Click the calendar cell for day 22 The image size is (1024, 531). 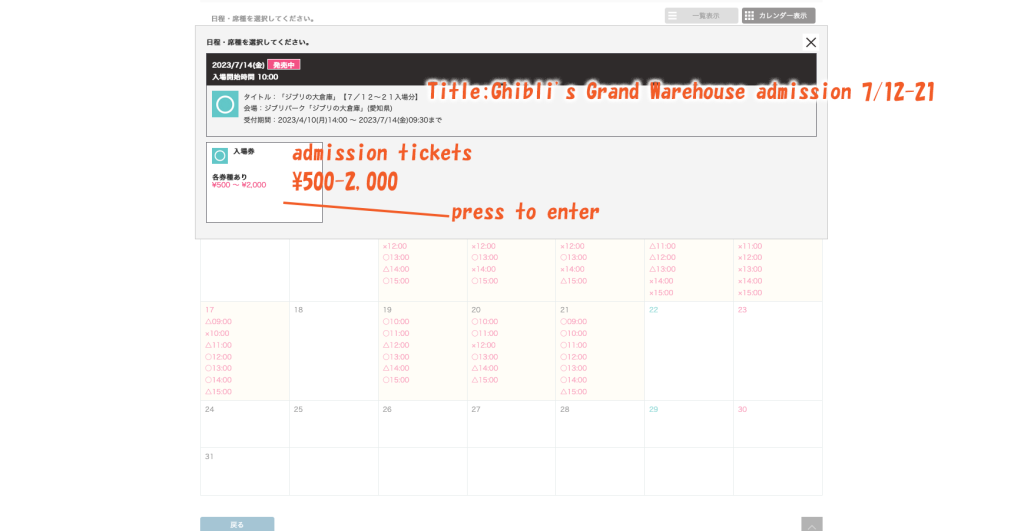tap(688, 350)
